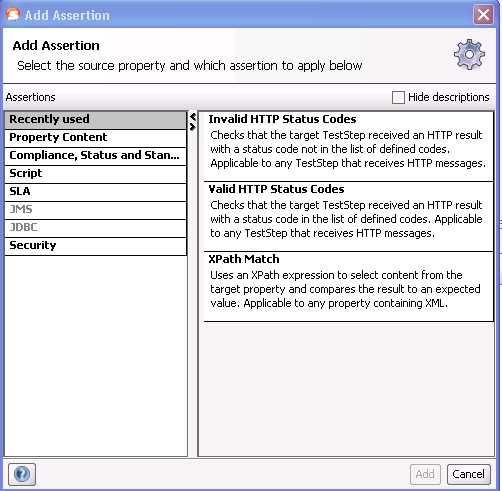Image resolution: width=502 pixels, height=491 pixels.
Task: Select the Recently used category
Action: click(96, 120)
